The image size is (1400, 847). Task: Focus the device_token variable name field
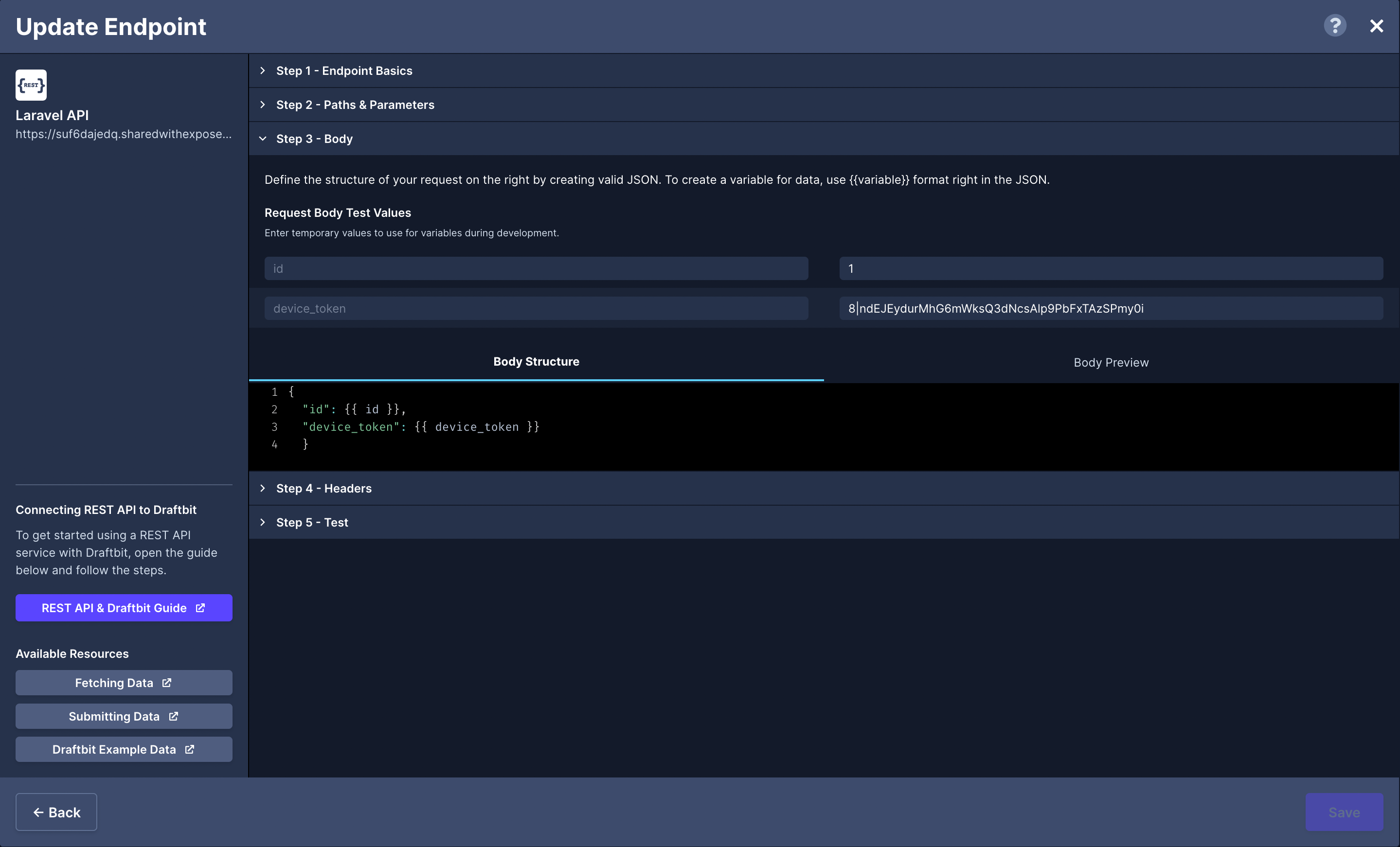pos(536,308)
